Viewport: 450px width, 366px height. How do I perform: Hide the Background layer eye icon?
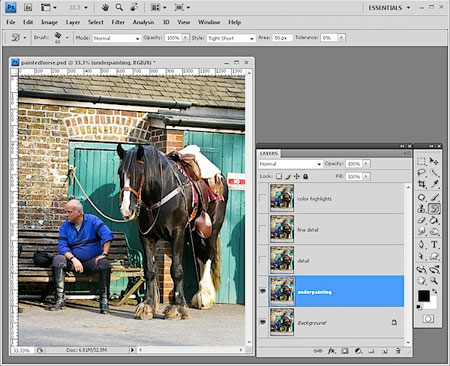click(263, 322)
